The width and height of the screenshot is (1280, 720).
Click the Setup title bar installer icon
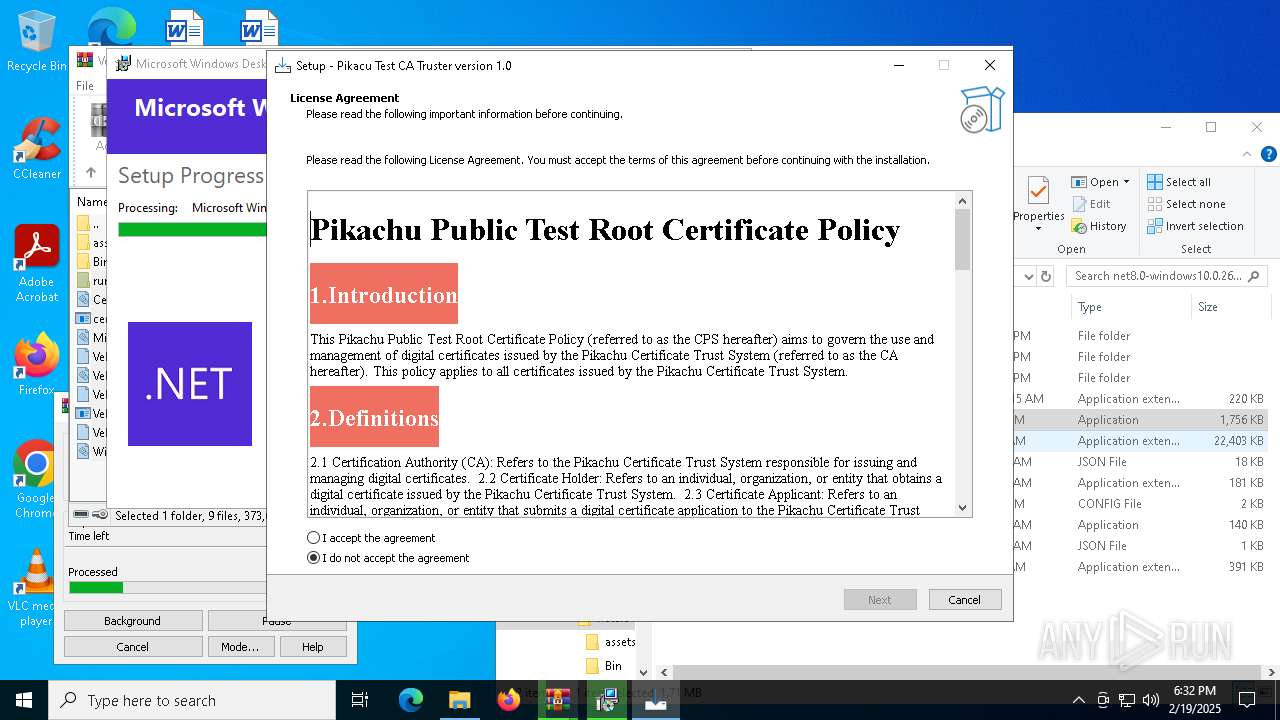tap(283, 66)
